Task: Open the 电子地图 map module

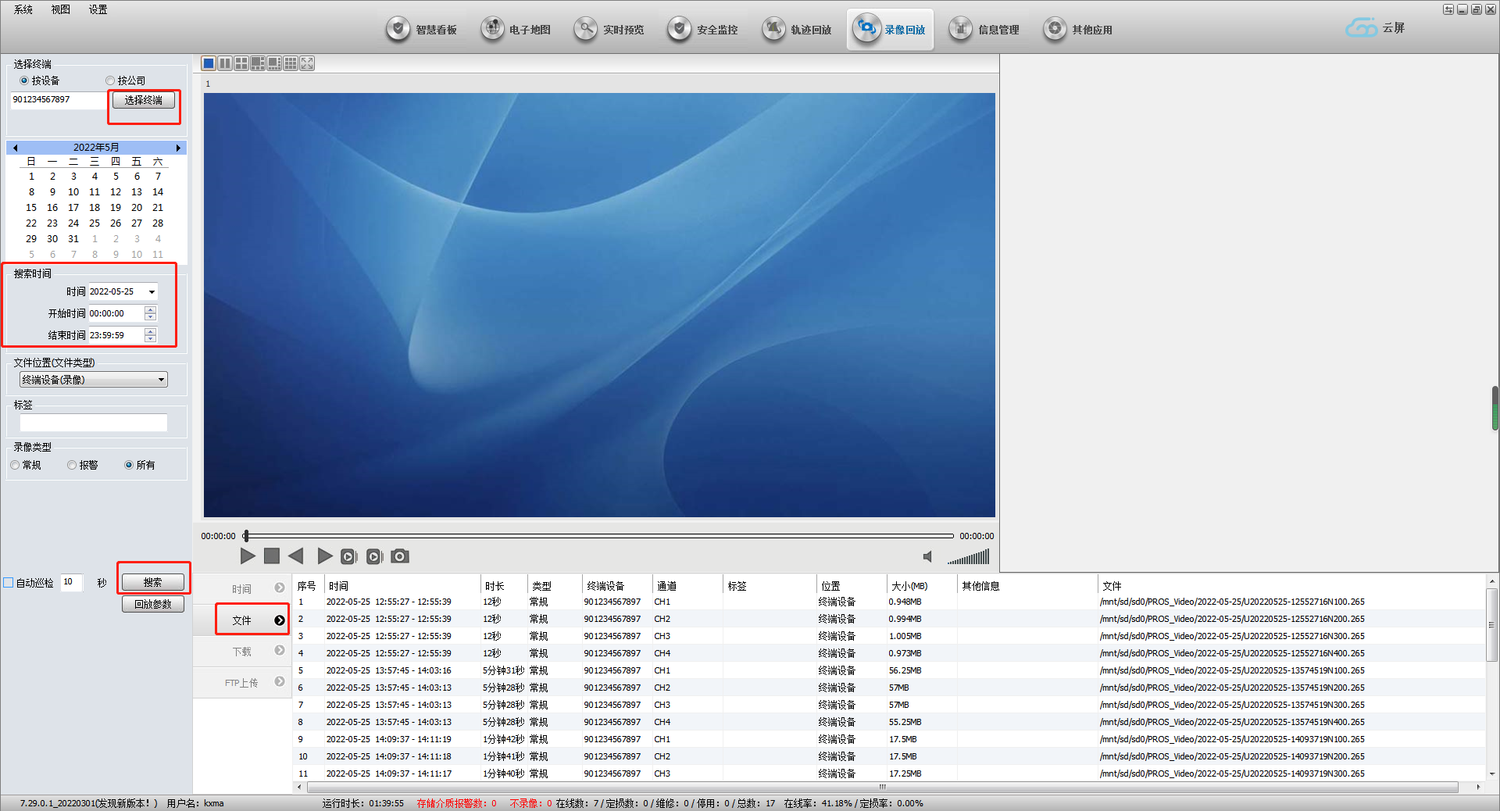Action: 516,29
